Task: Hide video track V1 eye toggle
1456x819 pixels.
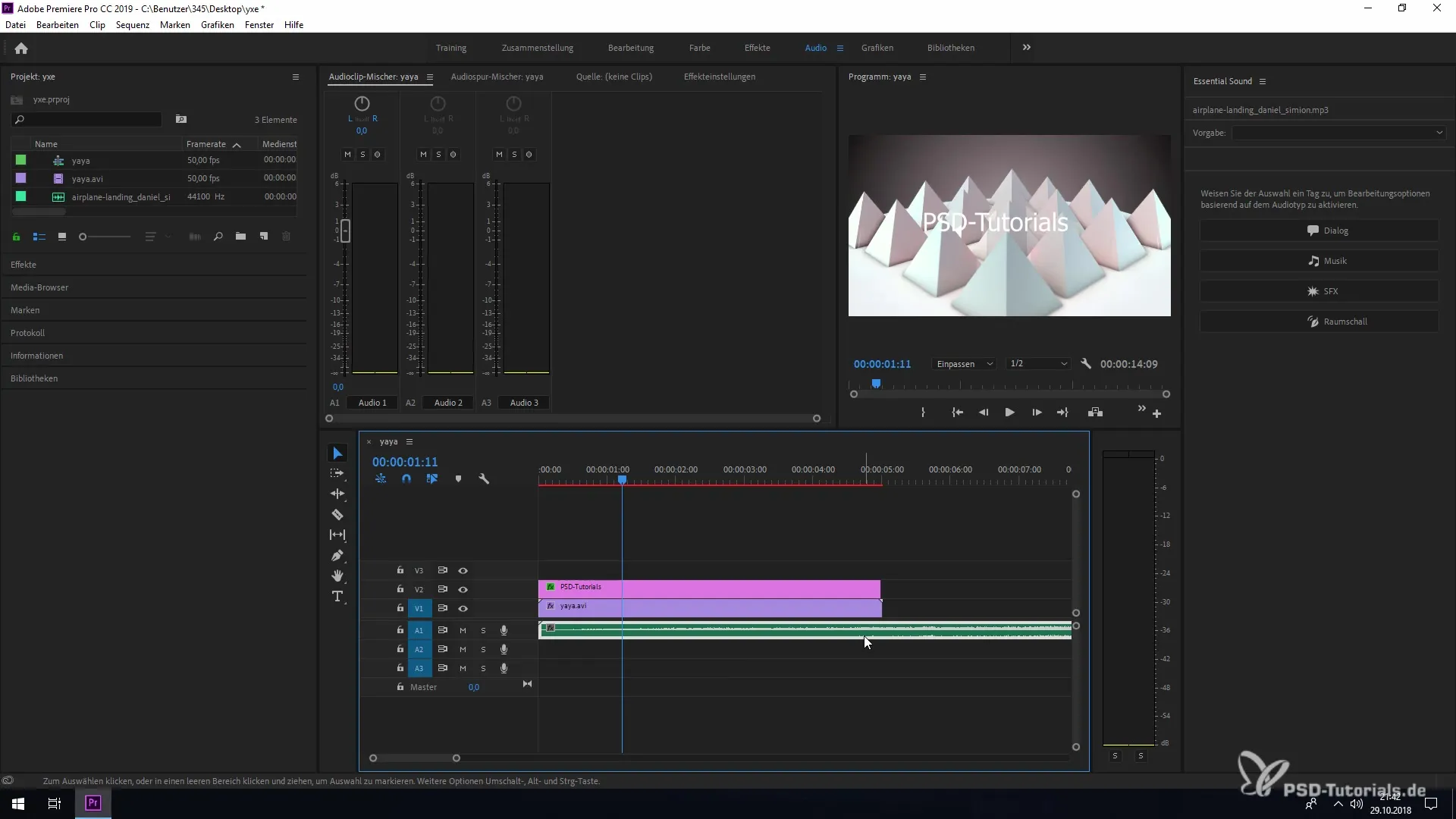Action: point(463,609)
